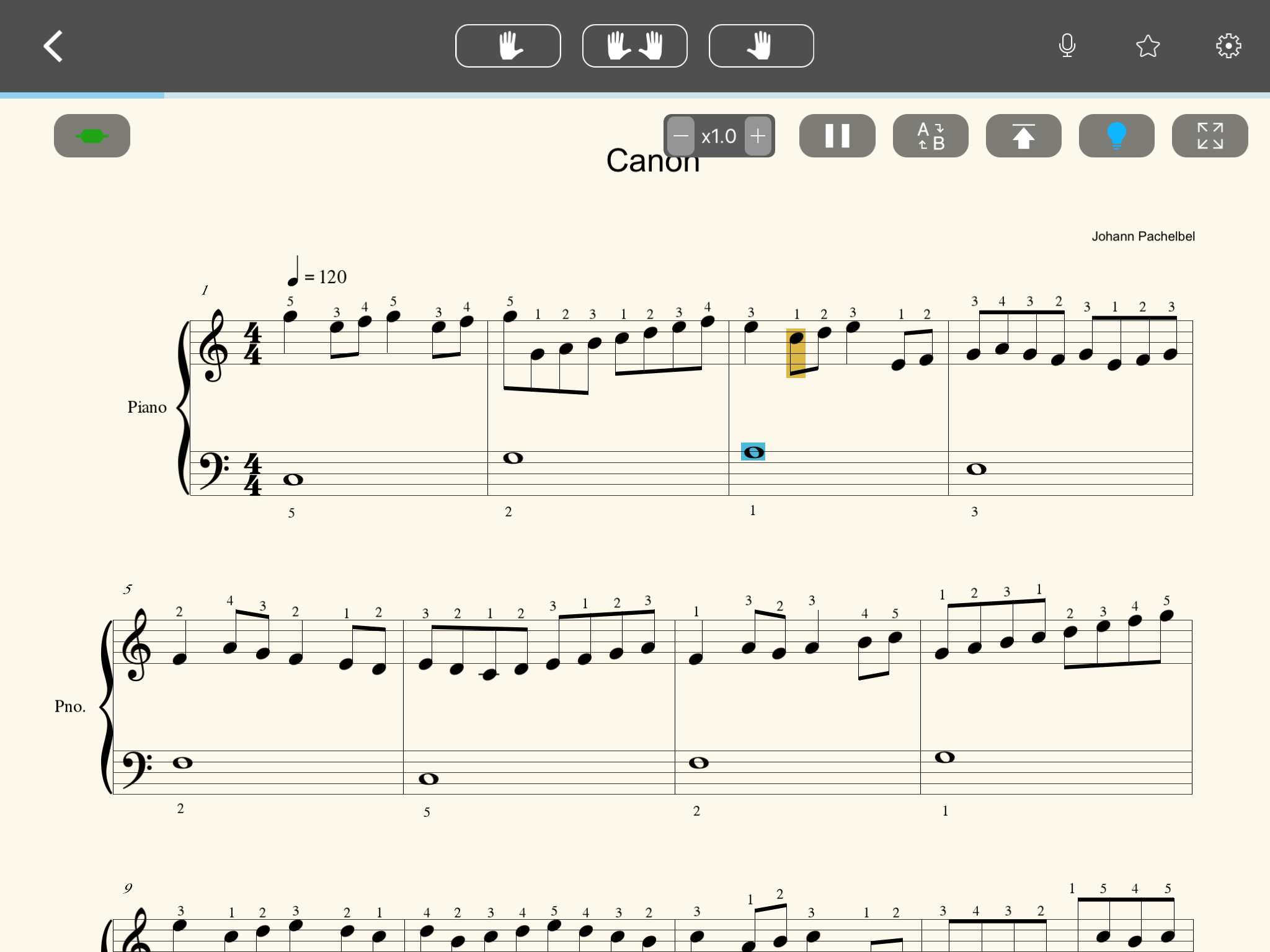Open A-B loop repeat option
Screen dimensions: 1270x952
(x=930, y=136)
